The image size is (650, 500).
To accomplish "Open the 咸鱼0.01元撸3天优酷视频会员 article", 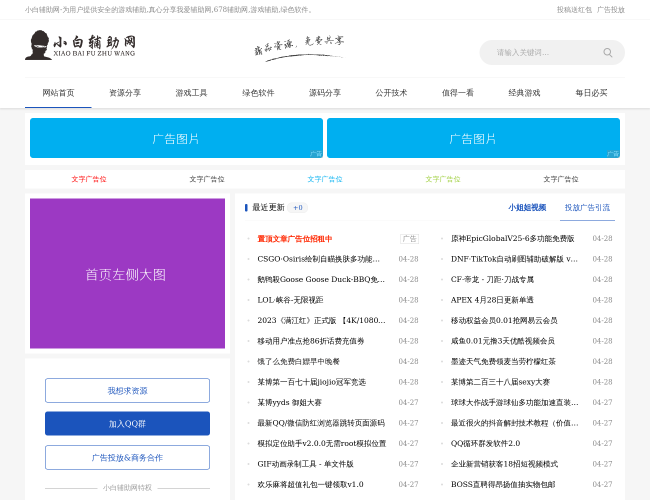I will (503, 341).
